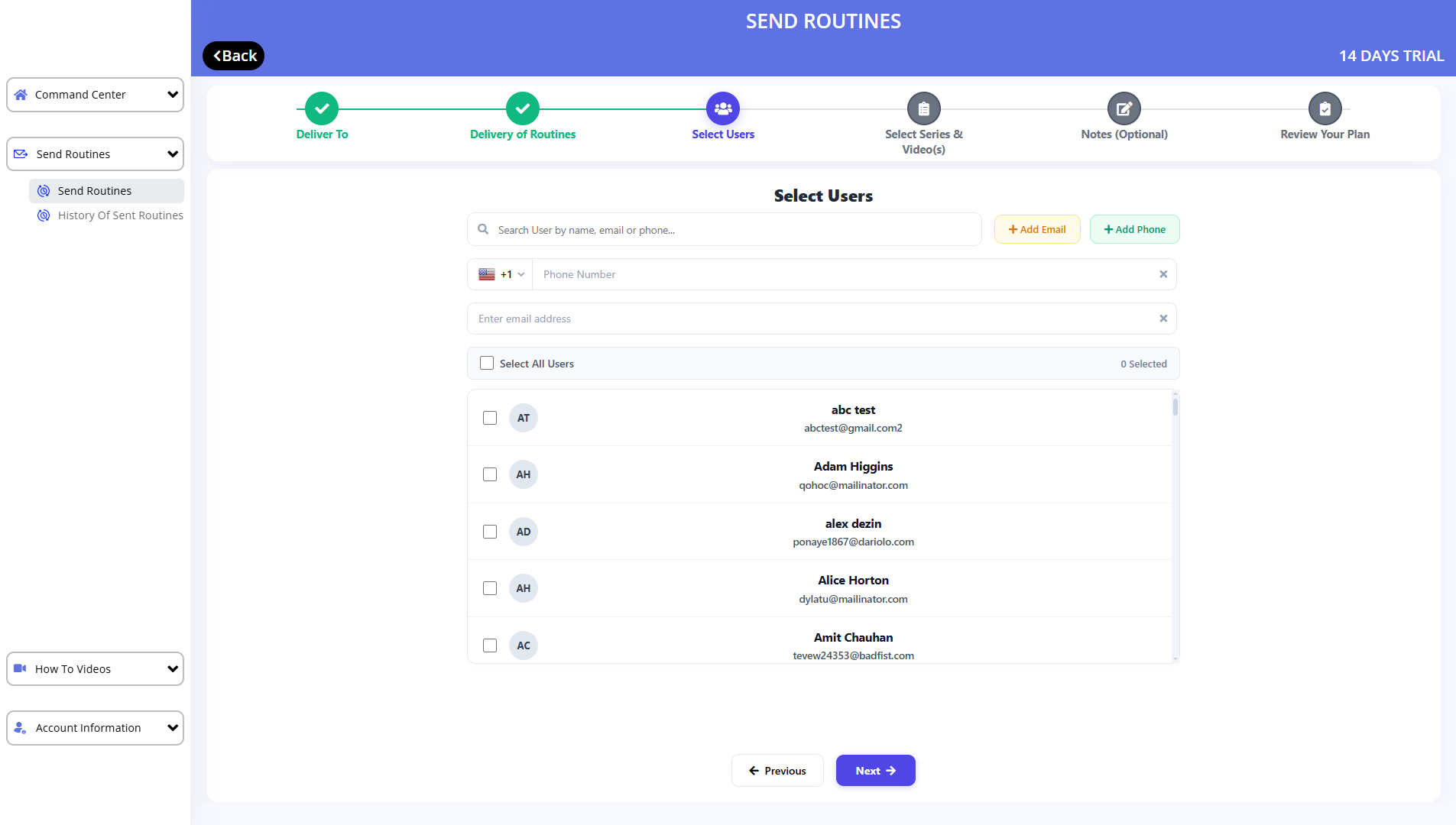Expand the How To Videos dropdown arrow
This screenshot has width=1456, height=825.
tap(173, 669)
